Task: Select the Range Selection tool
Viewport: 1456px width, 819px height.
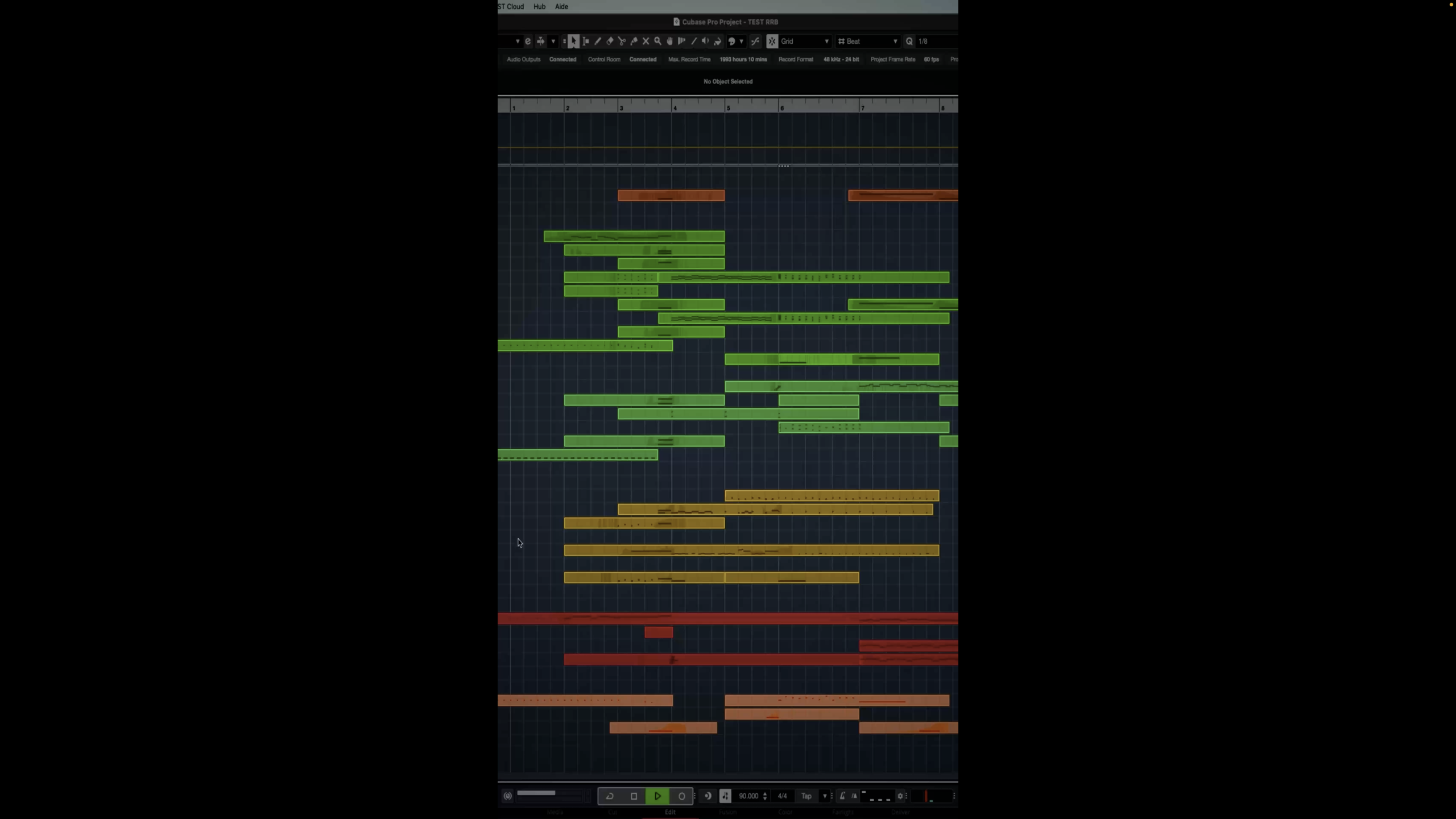Action: tap(586, 41)
